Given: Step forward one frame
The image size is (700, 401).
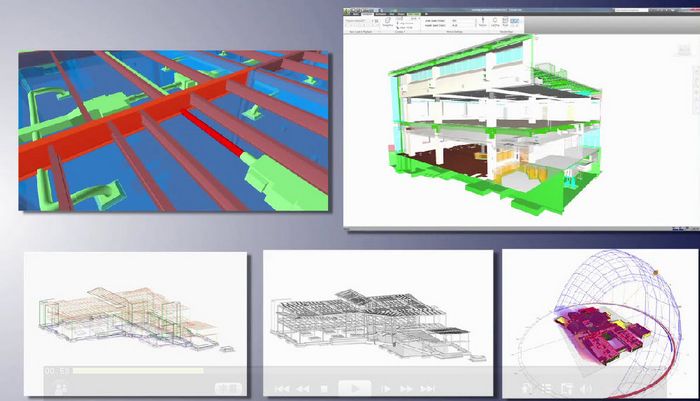Looking at the screenshot, I should pos(386,389).
